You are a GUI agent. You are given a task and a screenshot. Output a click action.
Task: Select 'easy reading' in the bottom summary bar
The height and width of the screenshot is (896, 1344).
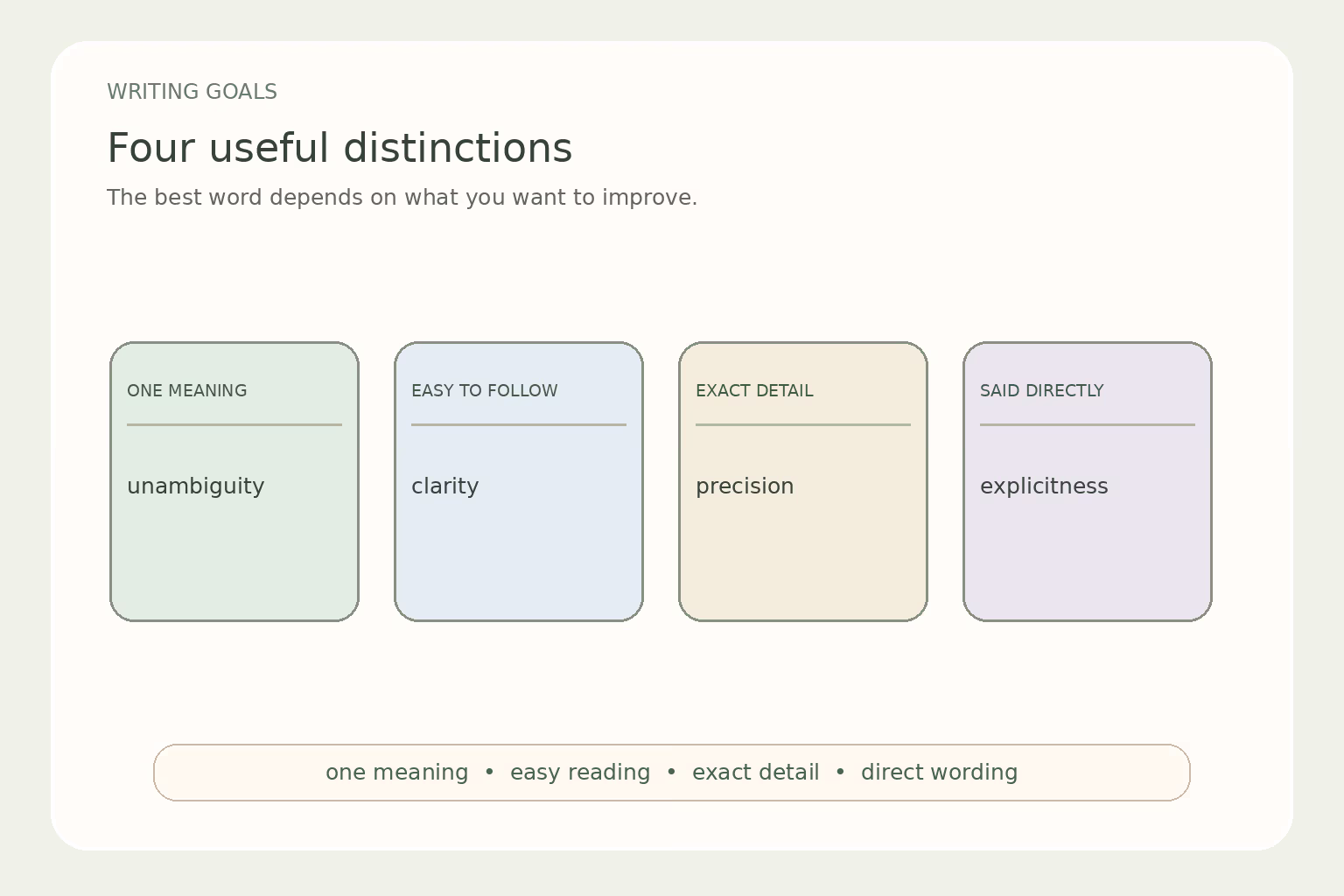pyautogui.click(x=580, y=773)
